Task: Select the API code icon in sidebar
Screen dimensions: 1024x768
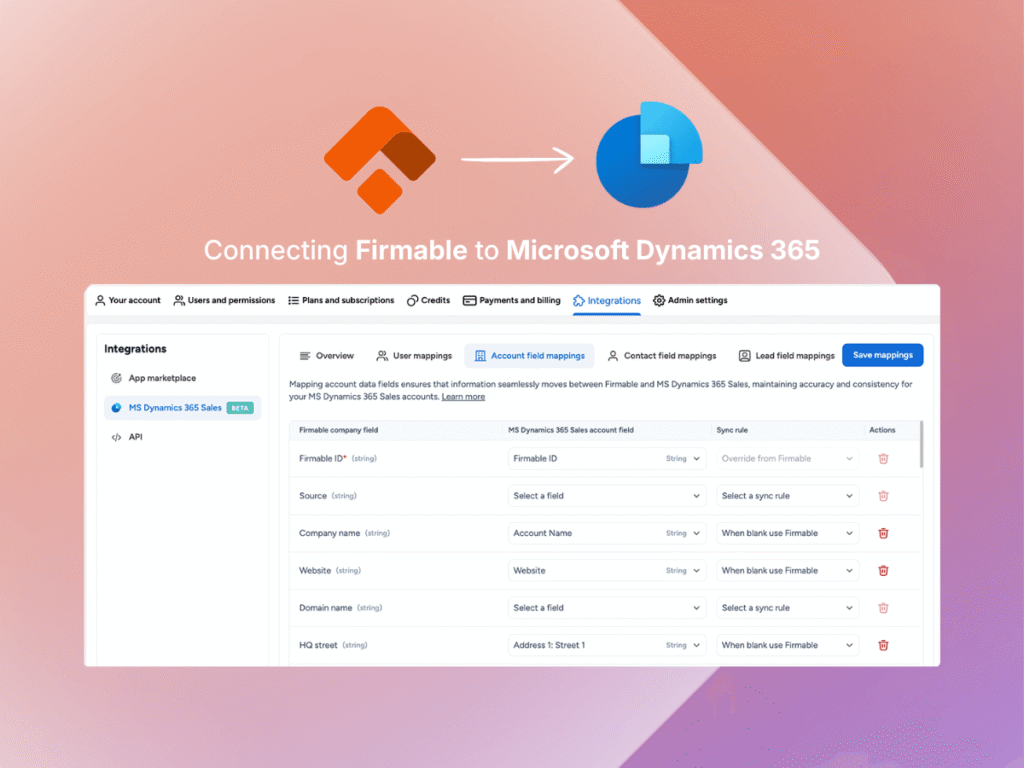Action: (118, 436)
